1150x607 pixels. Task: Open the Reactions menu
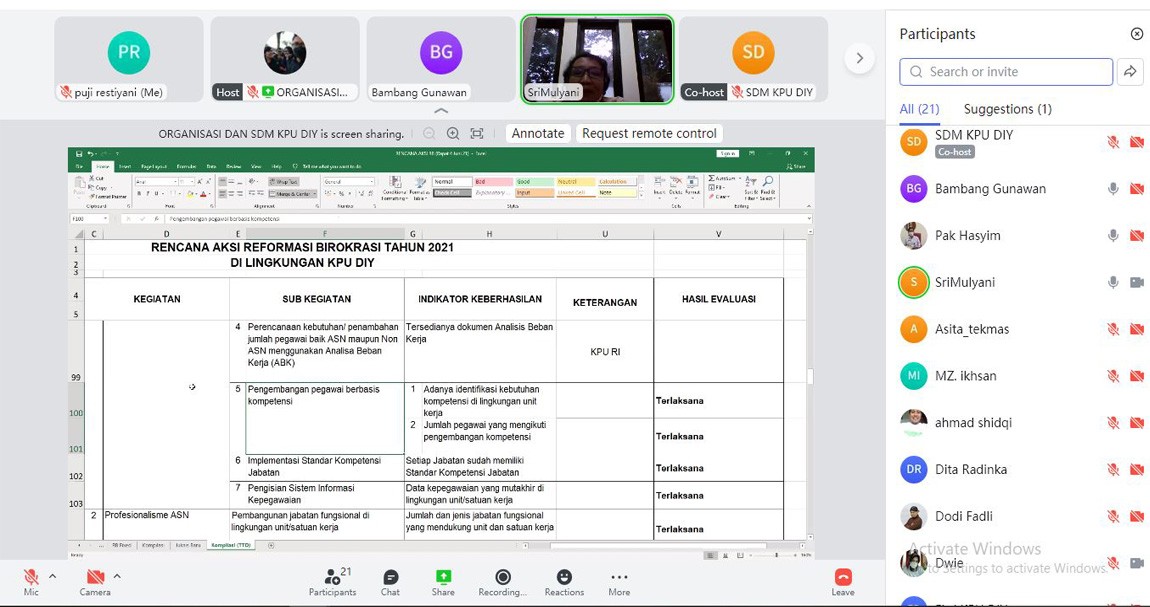pos(564,577)
